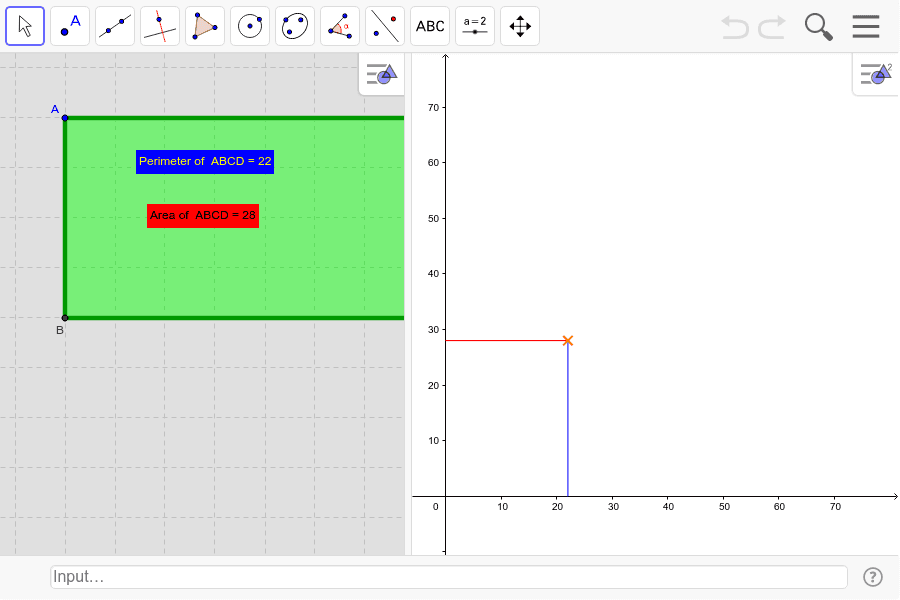Select the red Area of ABCD label
This screenshot has height=600, width=900.
click(x=202, y=215)
